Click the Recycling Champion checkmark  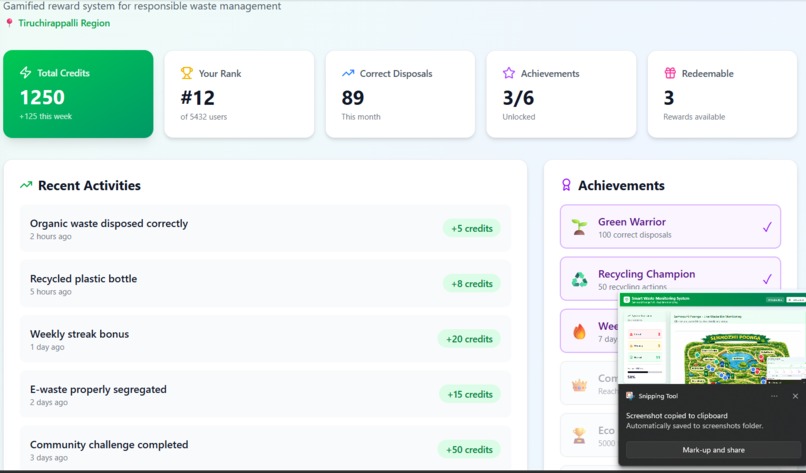[767, 279]
